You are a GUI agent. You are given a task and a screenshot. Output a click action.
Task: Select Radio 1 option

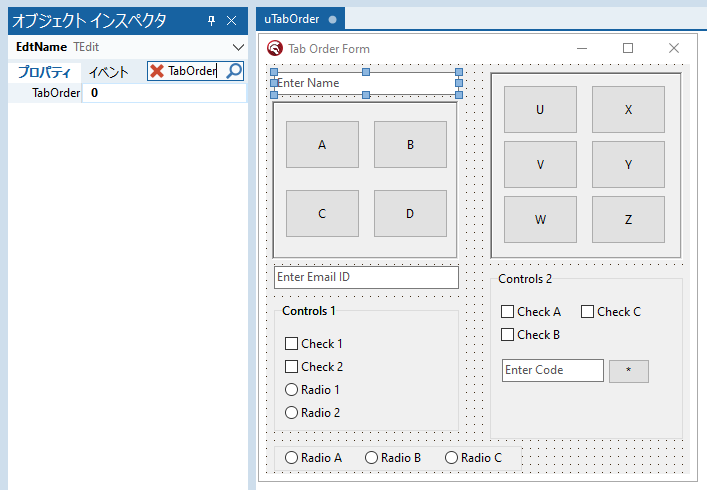click(x=291, y=390)
